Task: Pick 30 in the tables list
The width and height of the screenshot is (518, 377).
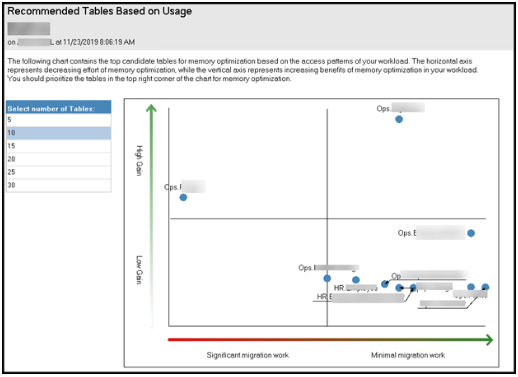Action: tap(59, 185)
